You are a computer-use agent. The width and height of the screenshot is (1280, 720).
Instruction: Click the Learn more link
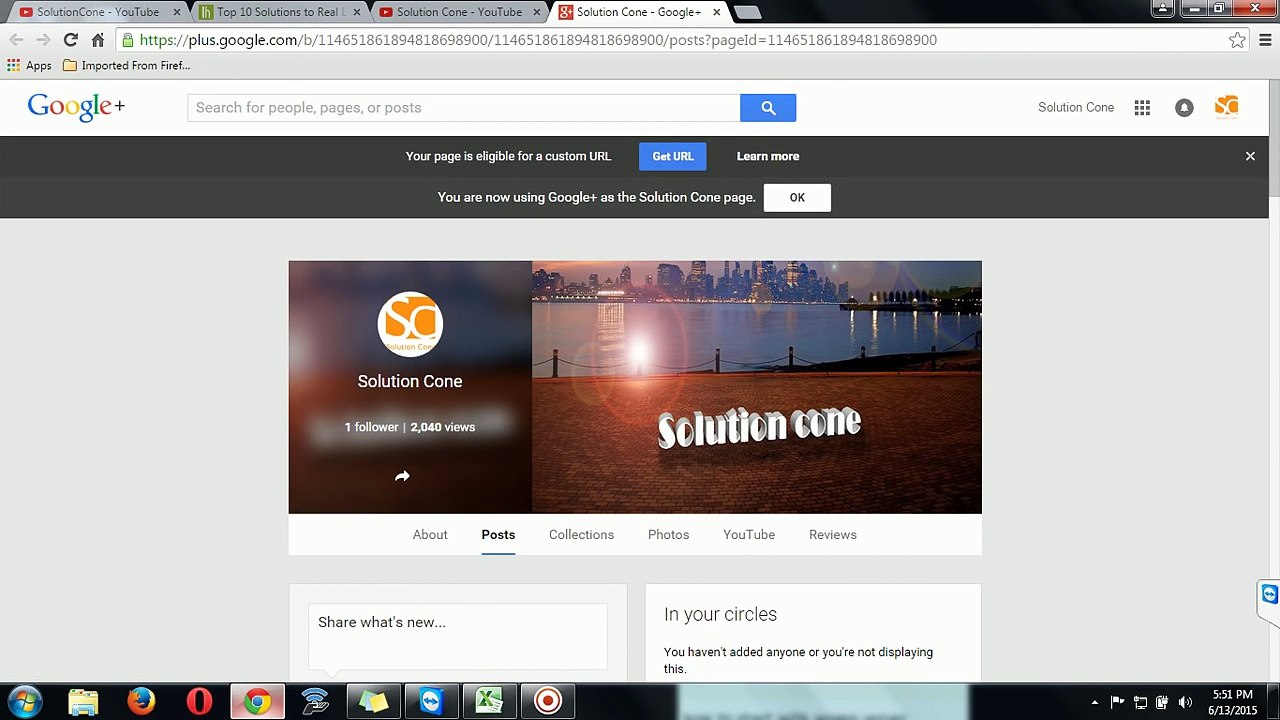tap(768, 156)
